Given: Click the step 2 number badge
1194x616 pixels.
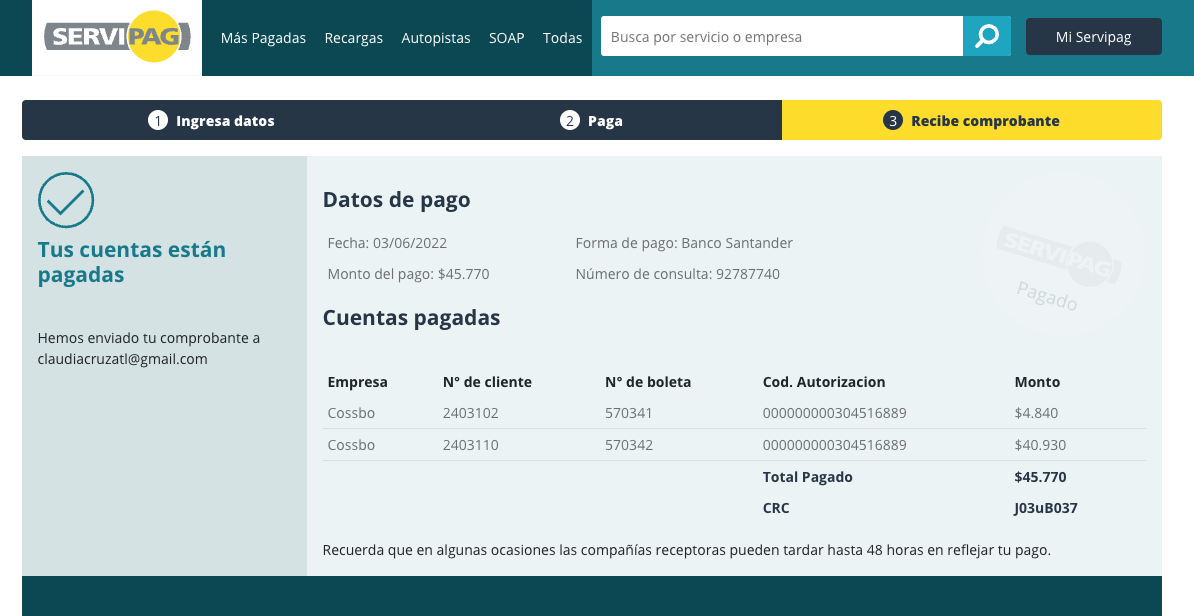Looking at the screenshot, I should 569,121.
